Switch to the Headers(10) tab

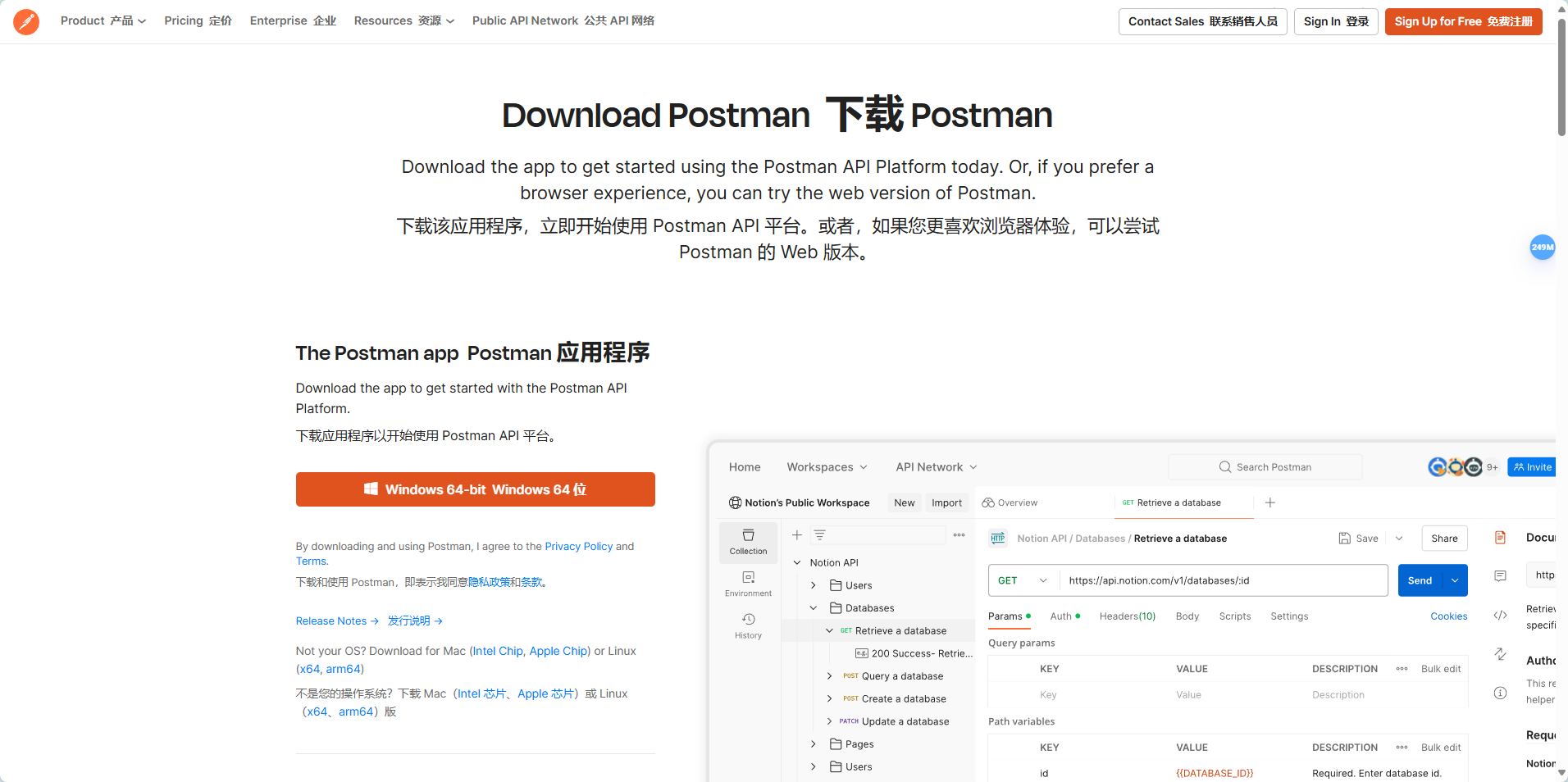(1128, 616)
